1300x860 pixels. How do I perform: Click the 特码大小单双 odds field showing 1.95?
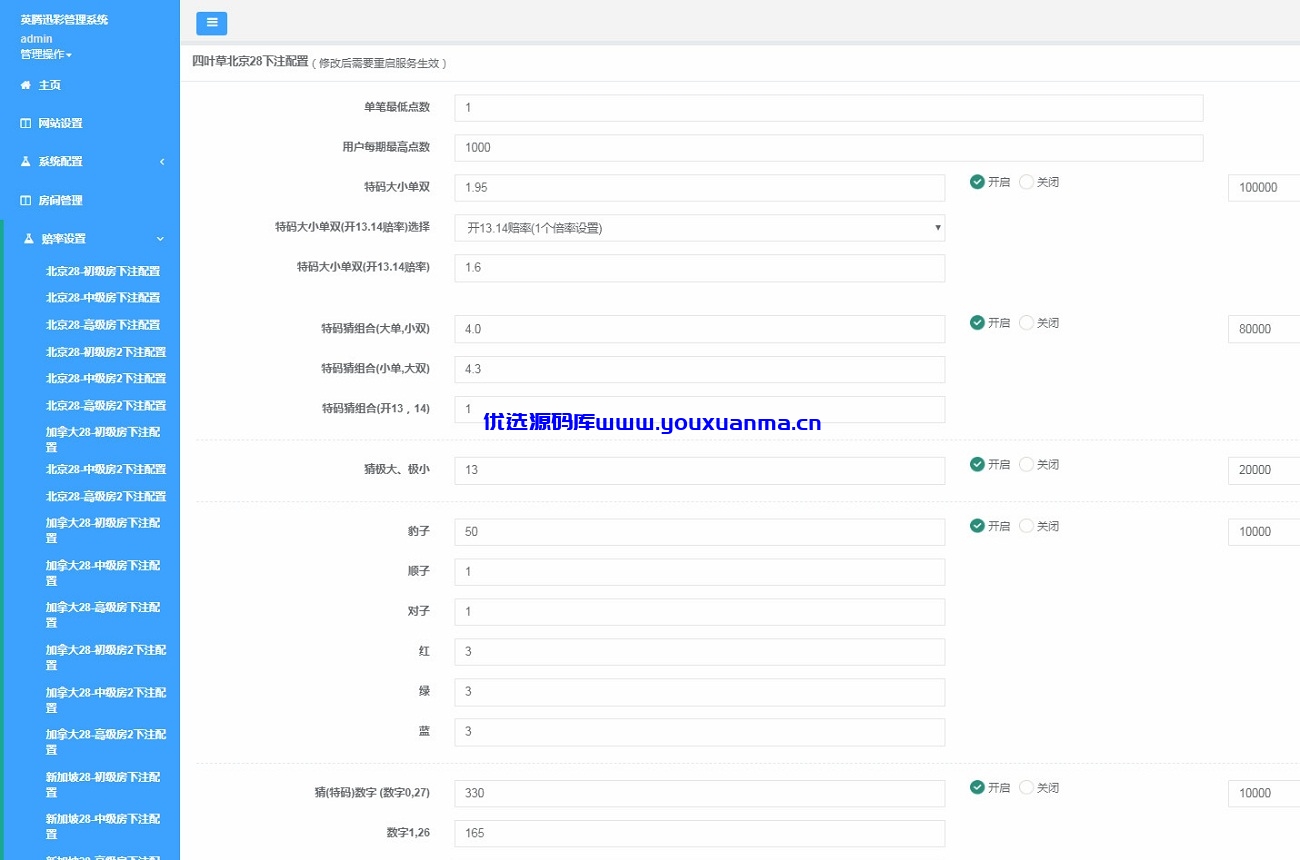pyautogui.click(x=700, y=188)
